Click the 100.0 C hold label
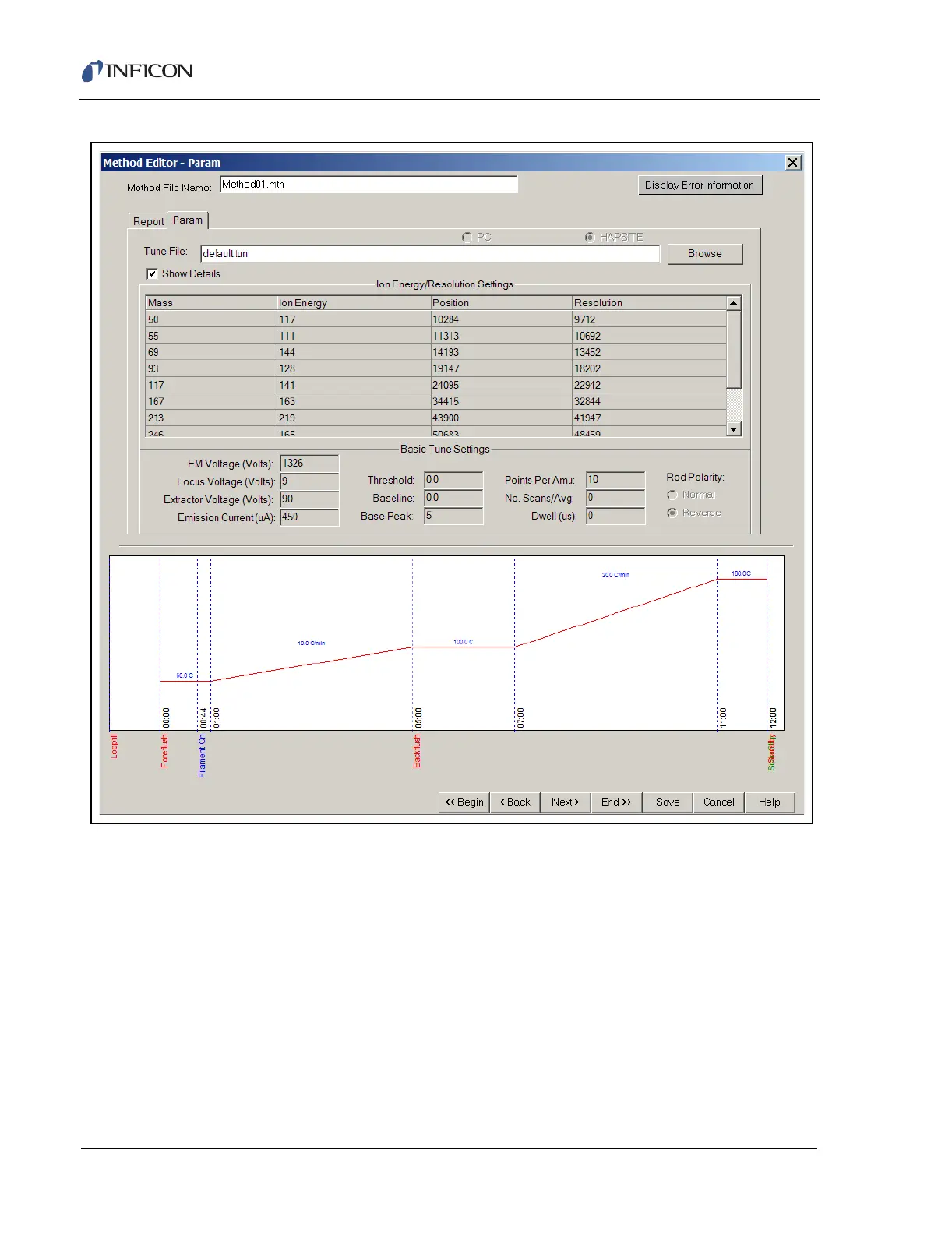952x1234 pixels. tap(463, 642)
